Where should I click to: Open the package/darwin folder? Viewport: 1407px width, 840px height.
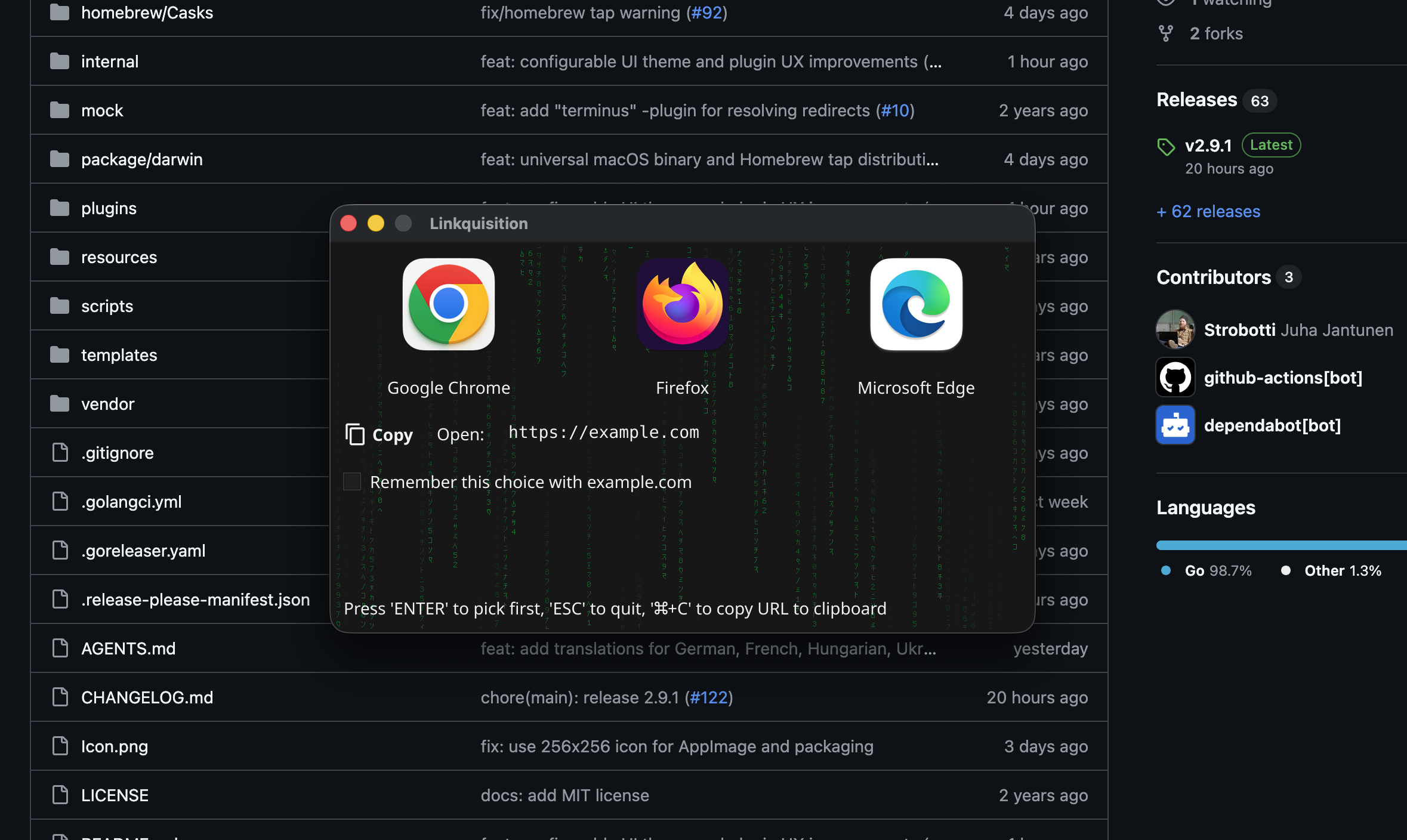click(x=142, y=159)
